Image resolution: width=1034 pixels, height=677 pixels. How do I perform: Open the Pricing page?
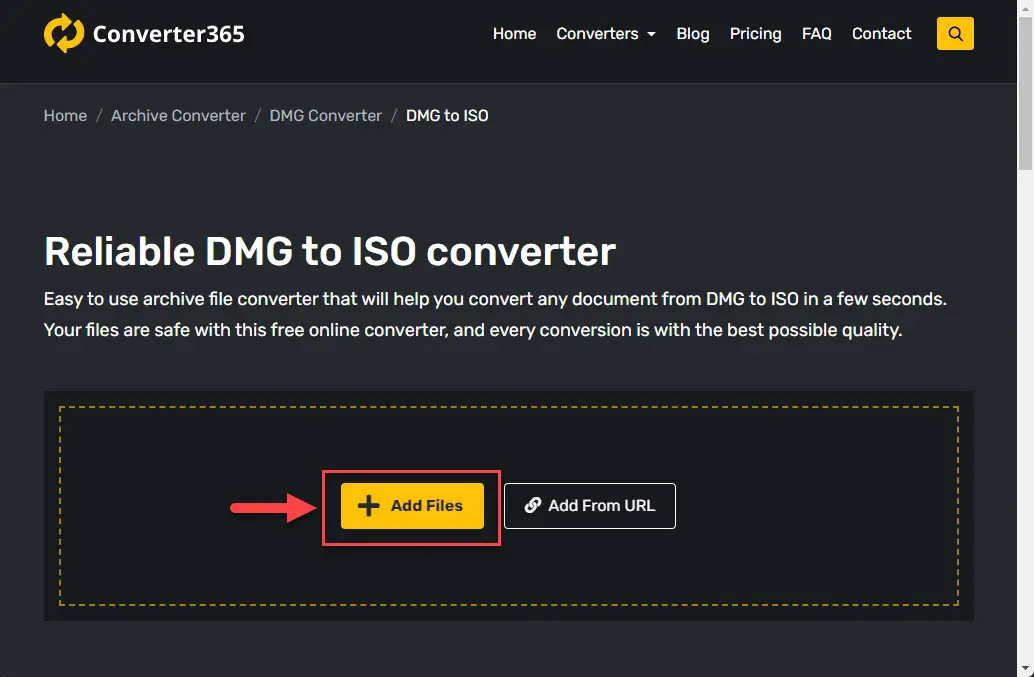click(755, 34)
